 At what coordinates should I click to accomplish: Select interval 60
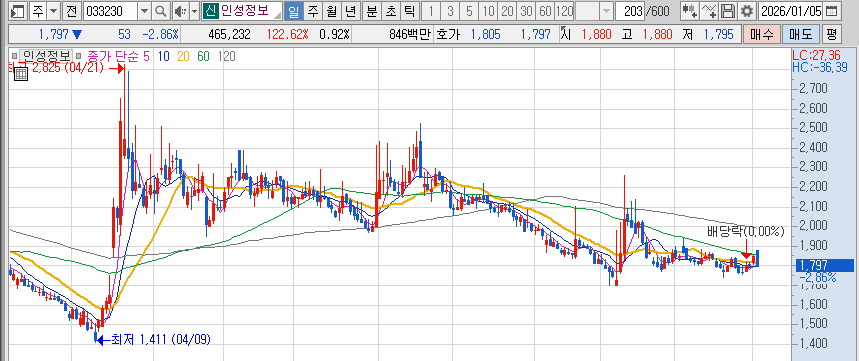[x=545, y=10]
